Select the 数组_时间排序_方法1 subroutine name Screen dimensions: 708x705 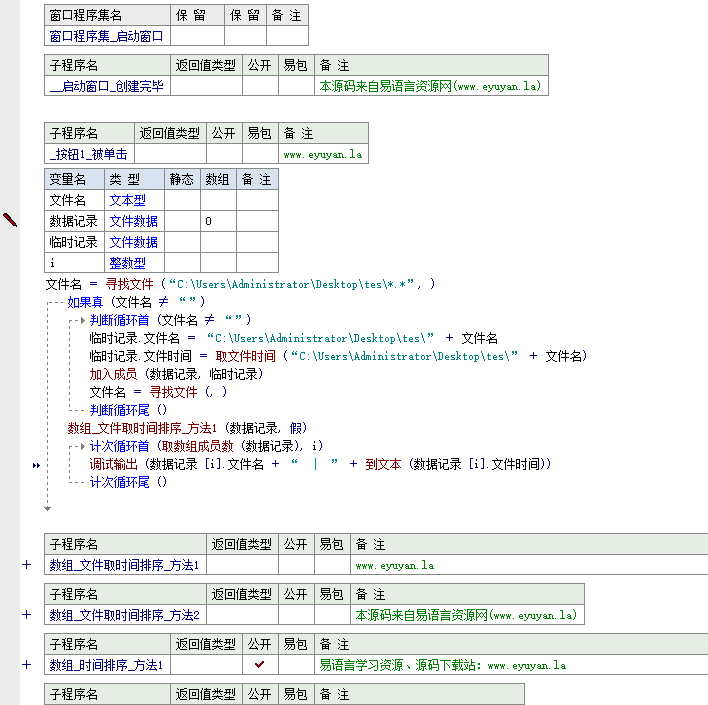click(107, 665)
